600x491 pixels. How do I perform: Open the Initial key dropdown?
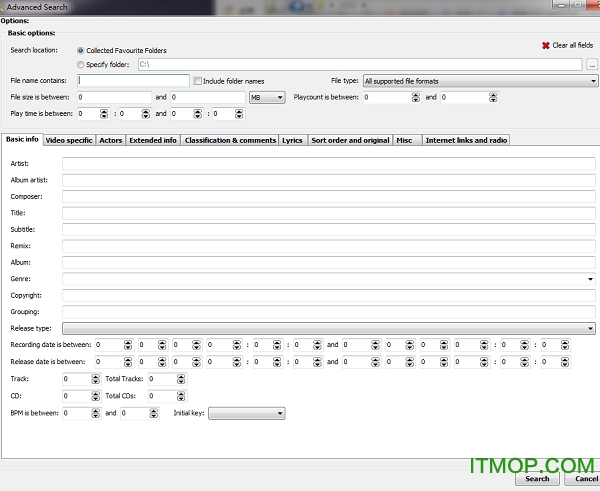(247, 413)
